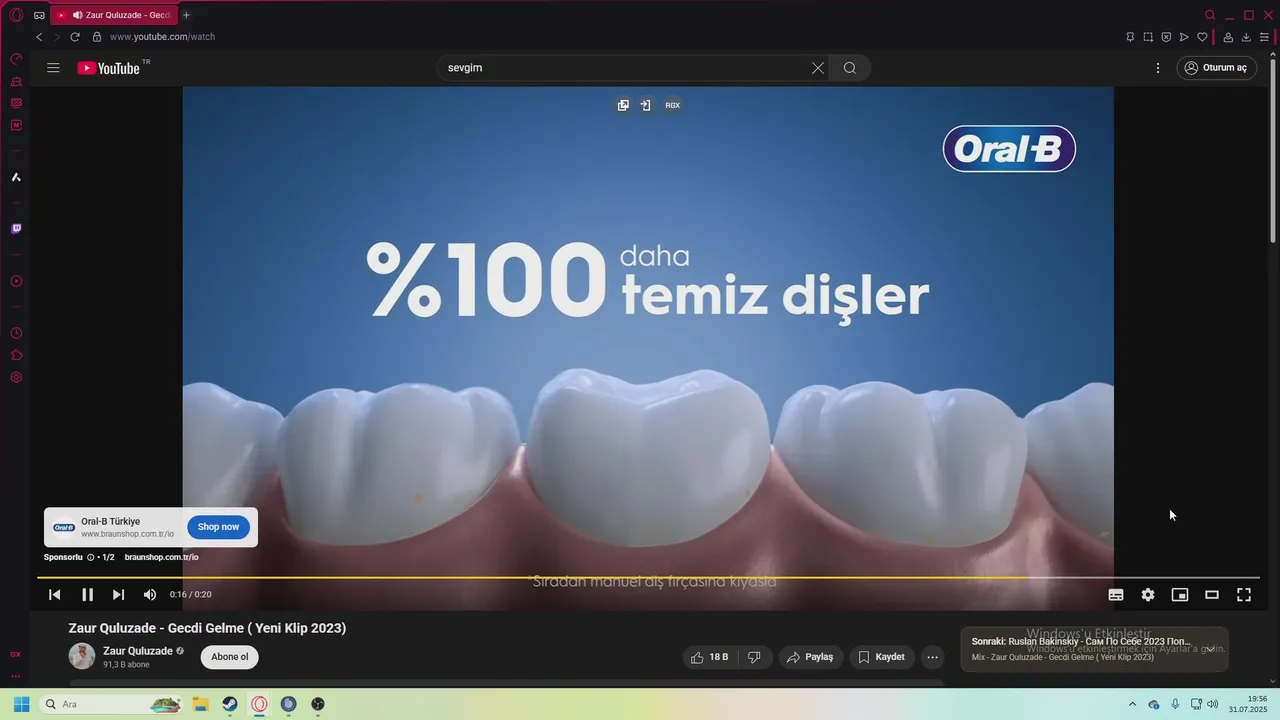Open sidebar Aria AI icon

pos(16,177)
